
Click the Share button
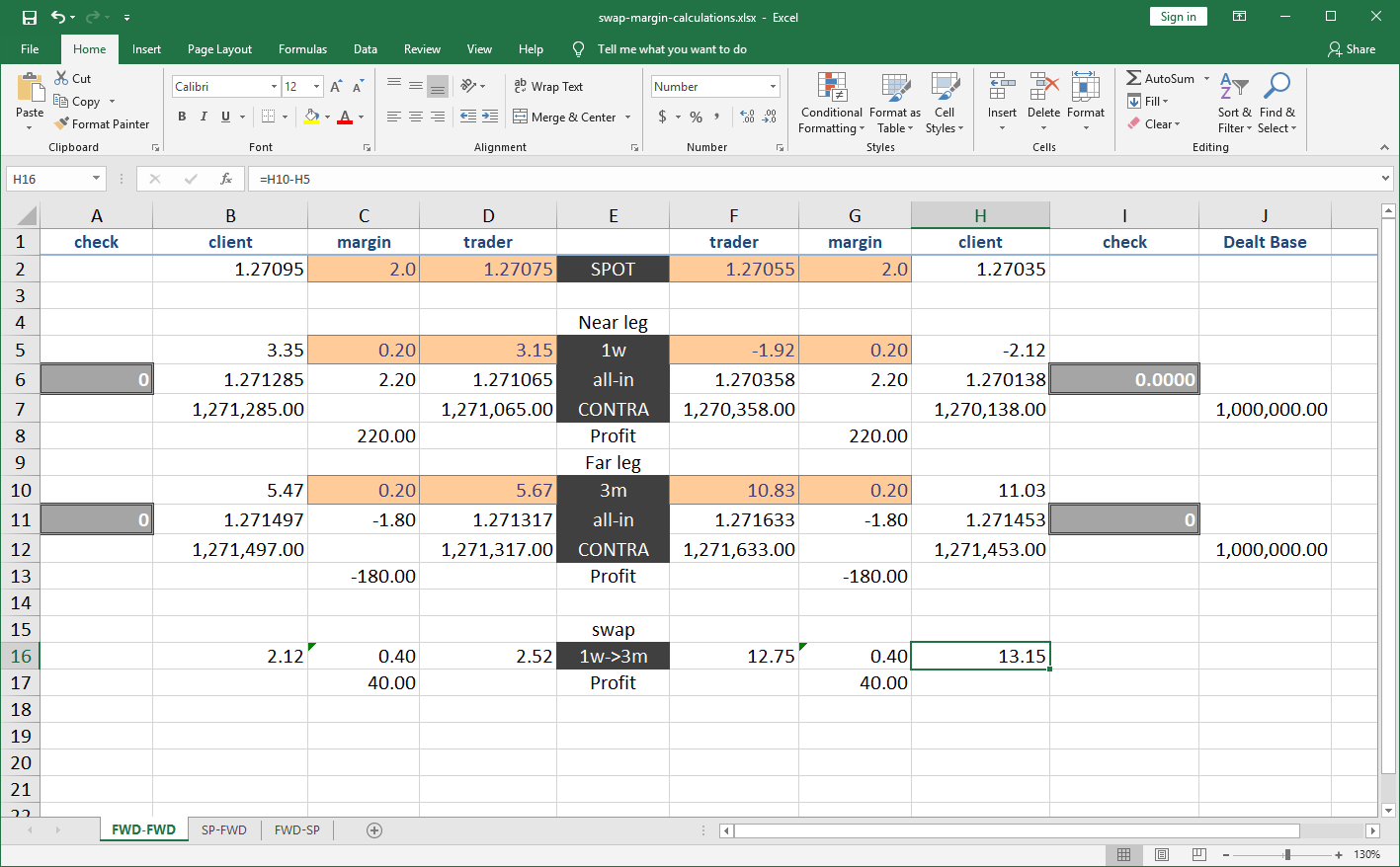pyautogui.click(x=1352, y=49)
